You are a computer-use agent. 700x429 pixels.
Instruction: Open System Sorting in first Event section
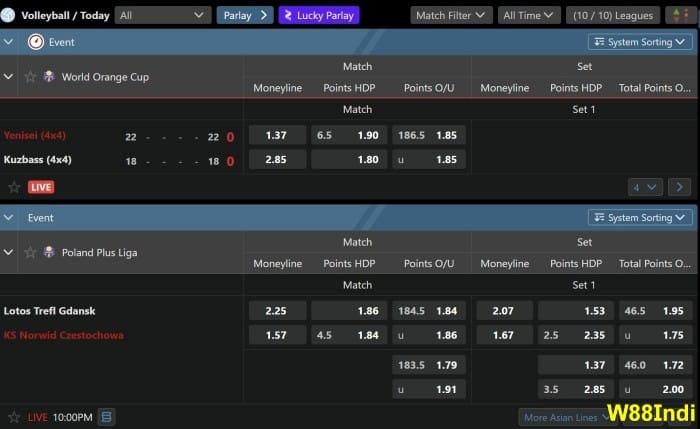640,42
